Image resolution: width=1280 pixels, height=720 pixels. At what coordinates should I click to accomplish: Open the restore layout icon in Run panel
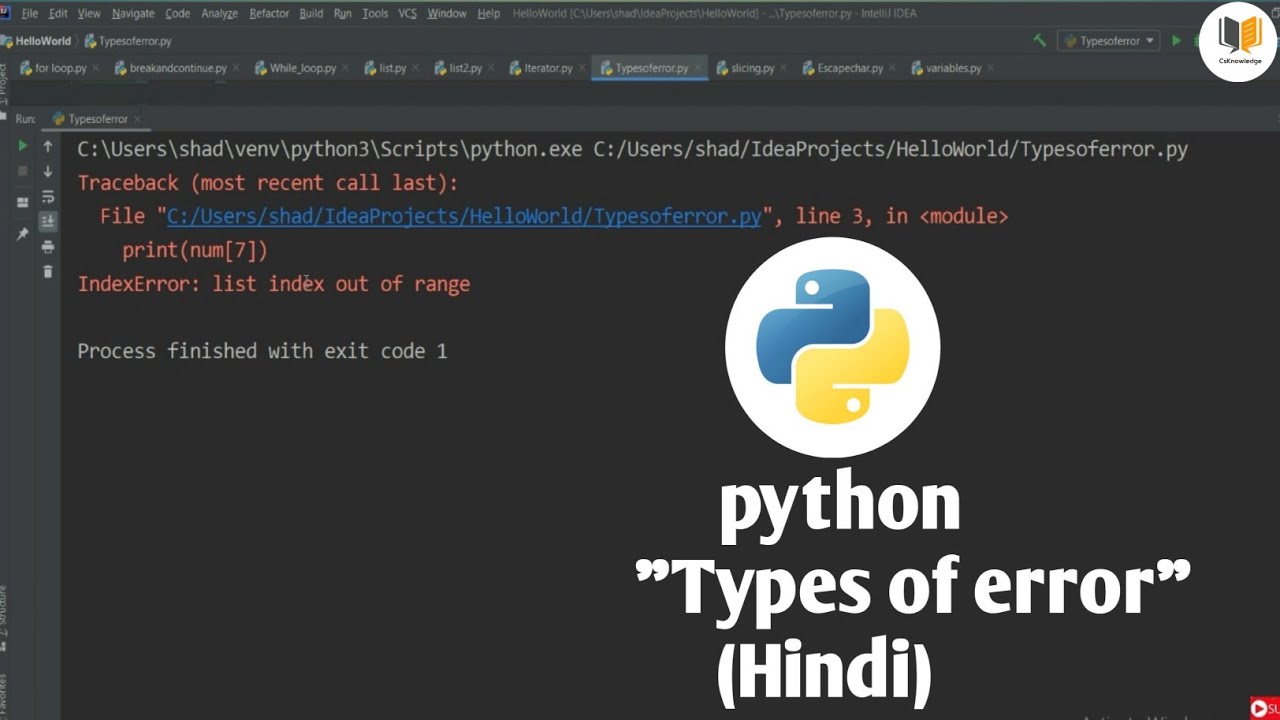pyautogui.click(x=22, y=203)
